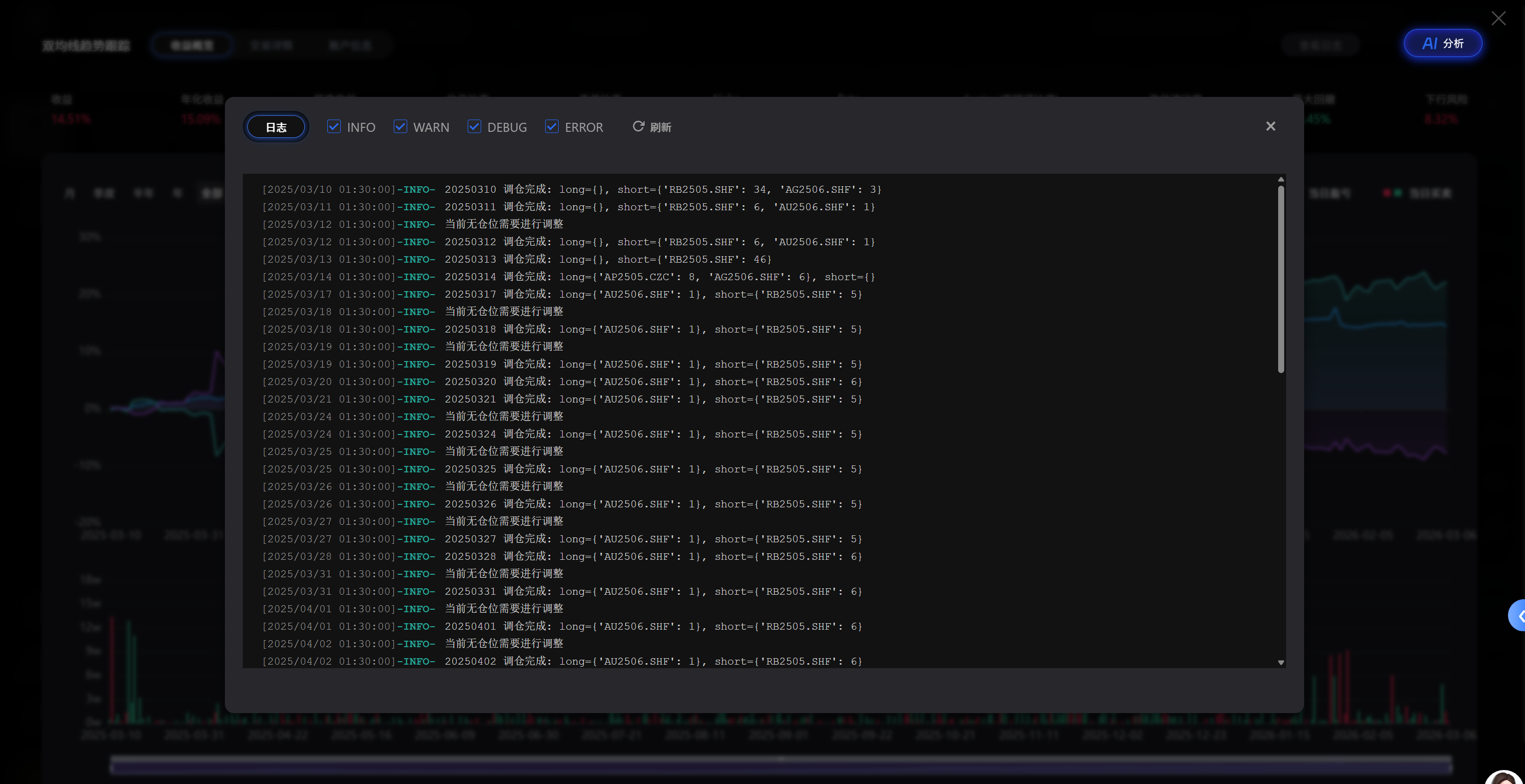Select the 20250310 调仓完成 log line
Viewport: 1525px width, 784px height.
click(x=572, y=189)
